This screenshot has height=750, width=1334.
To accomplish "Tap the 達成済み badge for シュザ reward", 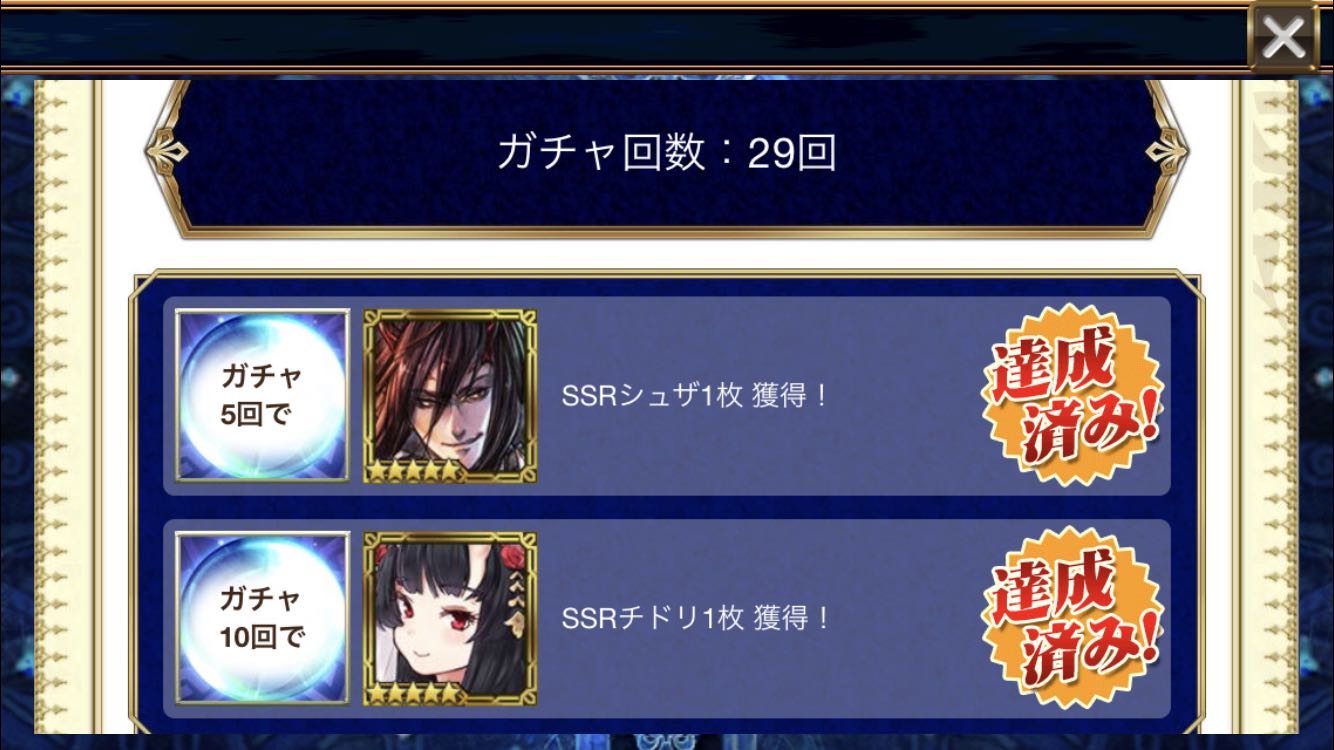I will [1072, 396].
